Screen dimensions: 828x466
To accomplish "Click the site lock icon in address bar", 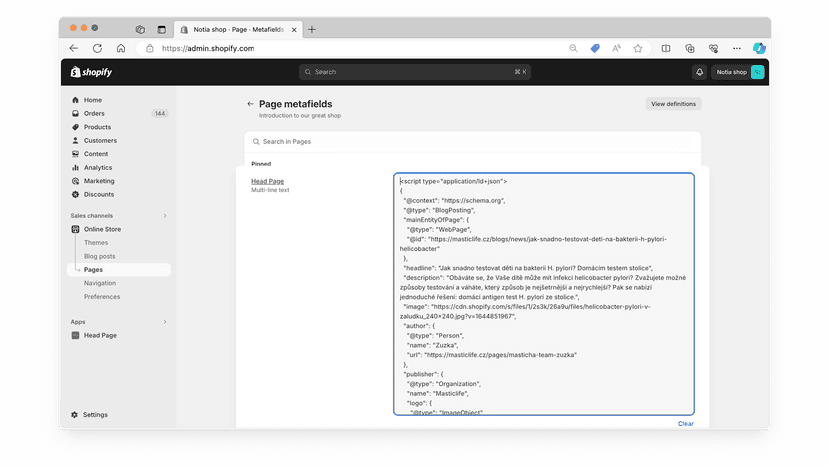I will pyautogui.click(x=150, y=48).
